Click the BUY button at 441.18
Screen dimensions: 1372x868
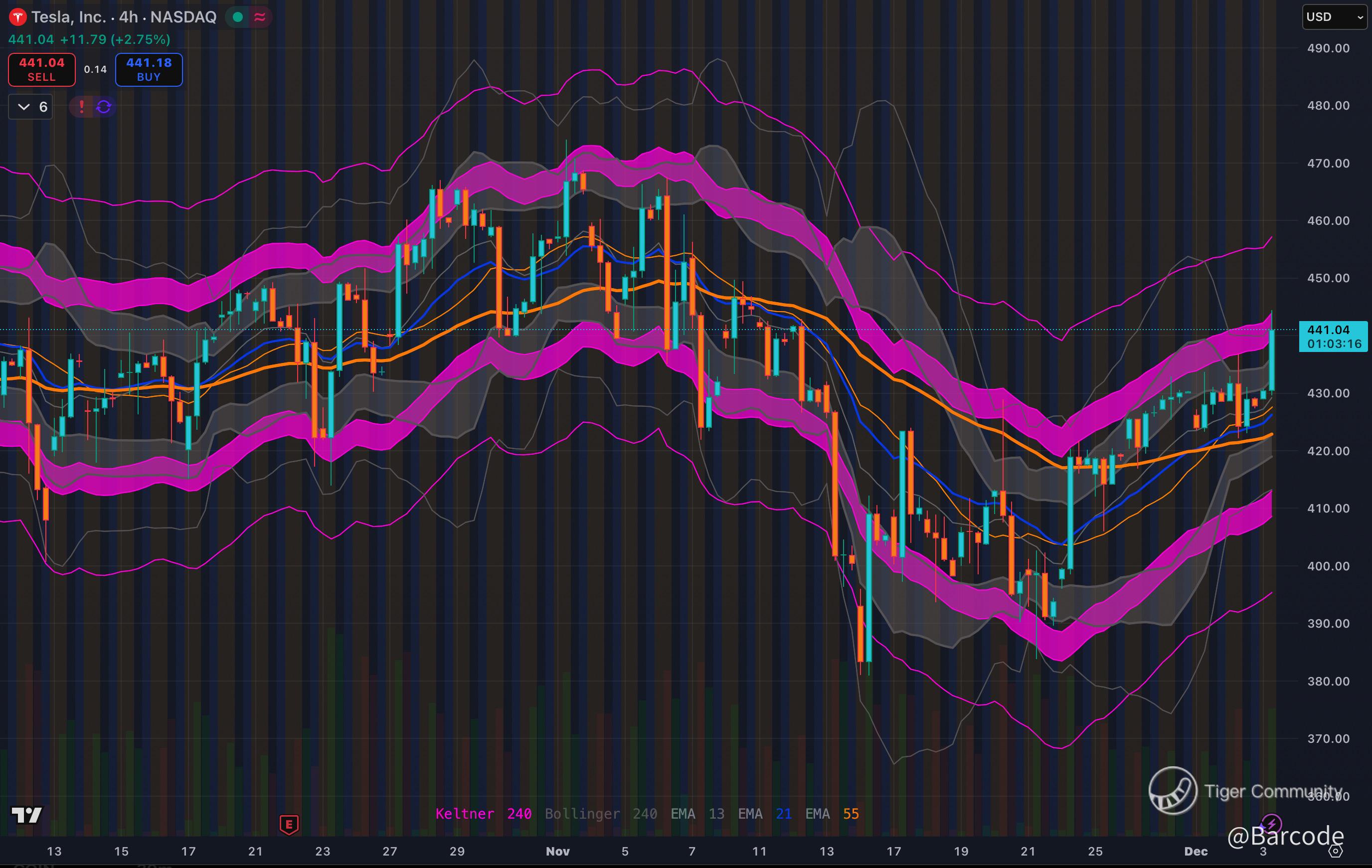pos(149,69)
